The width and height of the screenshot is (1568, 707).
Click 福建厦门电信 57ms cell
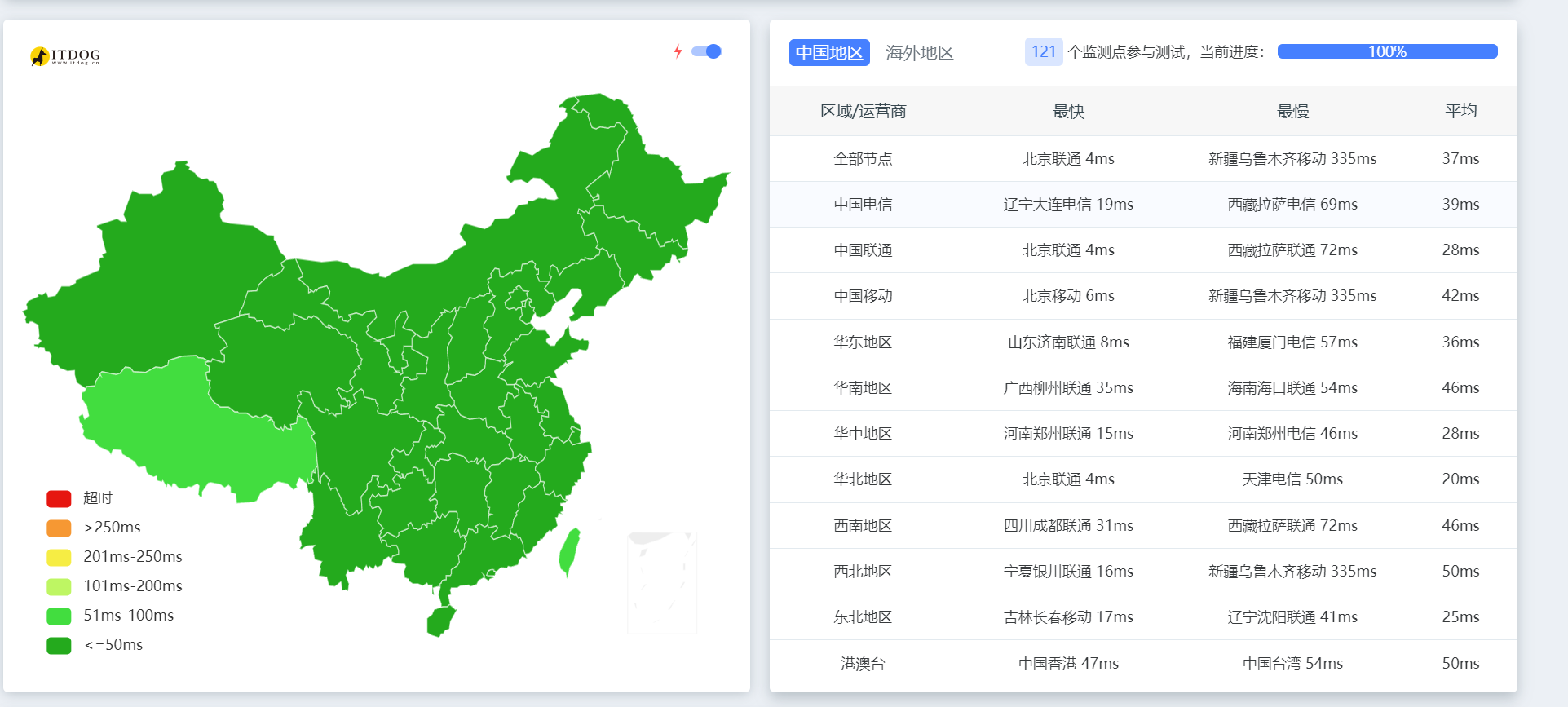pos(1292,342)
